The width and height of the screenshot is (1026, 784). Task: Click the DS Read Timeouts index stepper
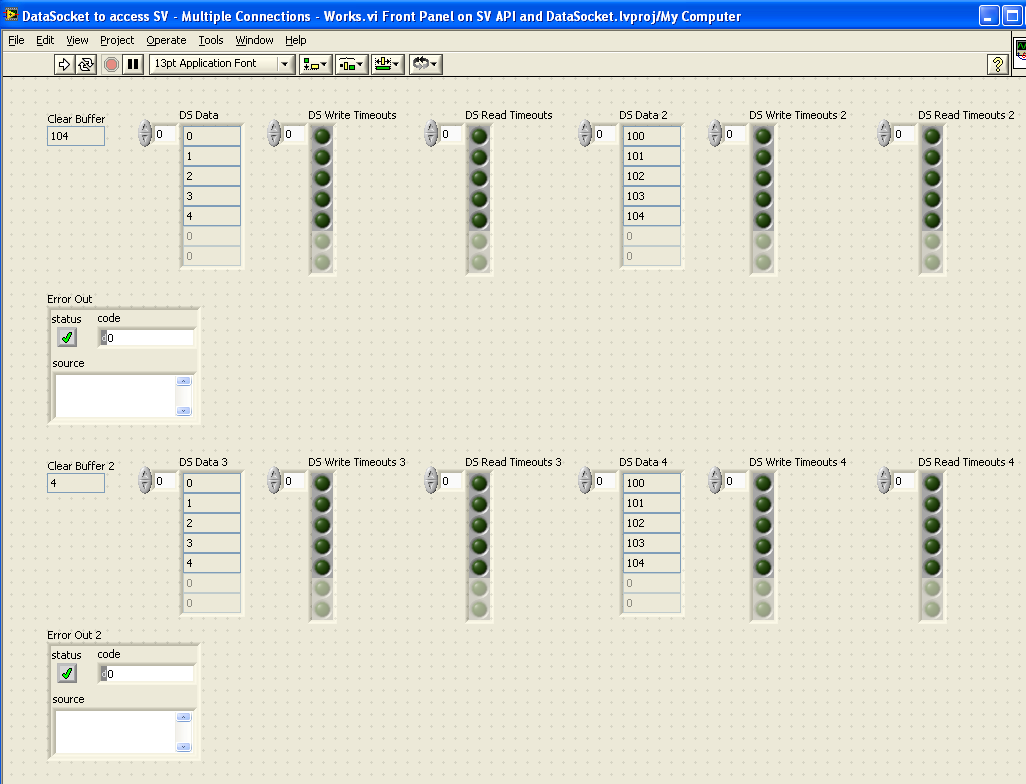431,134
